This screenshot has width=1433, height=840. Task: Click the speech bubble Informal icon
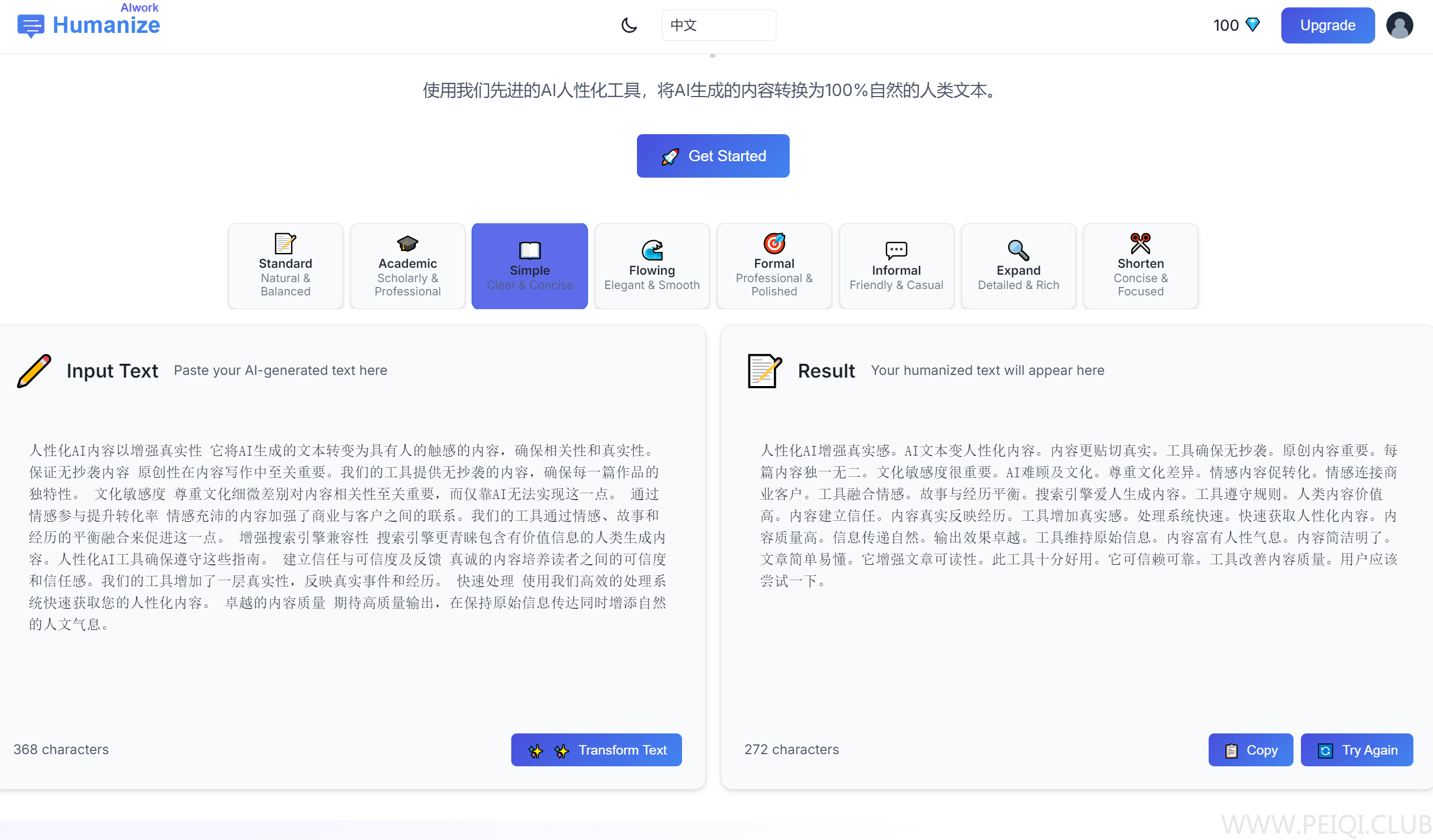point(896,250)
